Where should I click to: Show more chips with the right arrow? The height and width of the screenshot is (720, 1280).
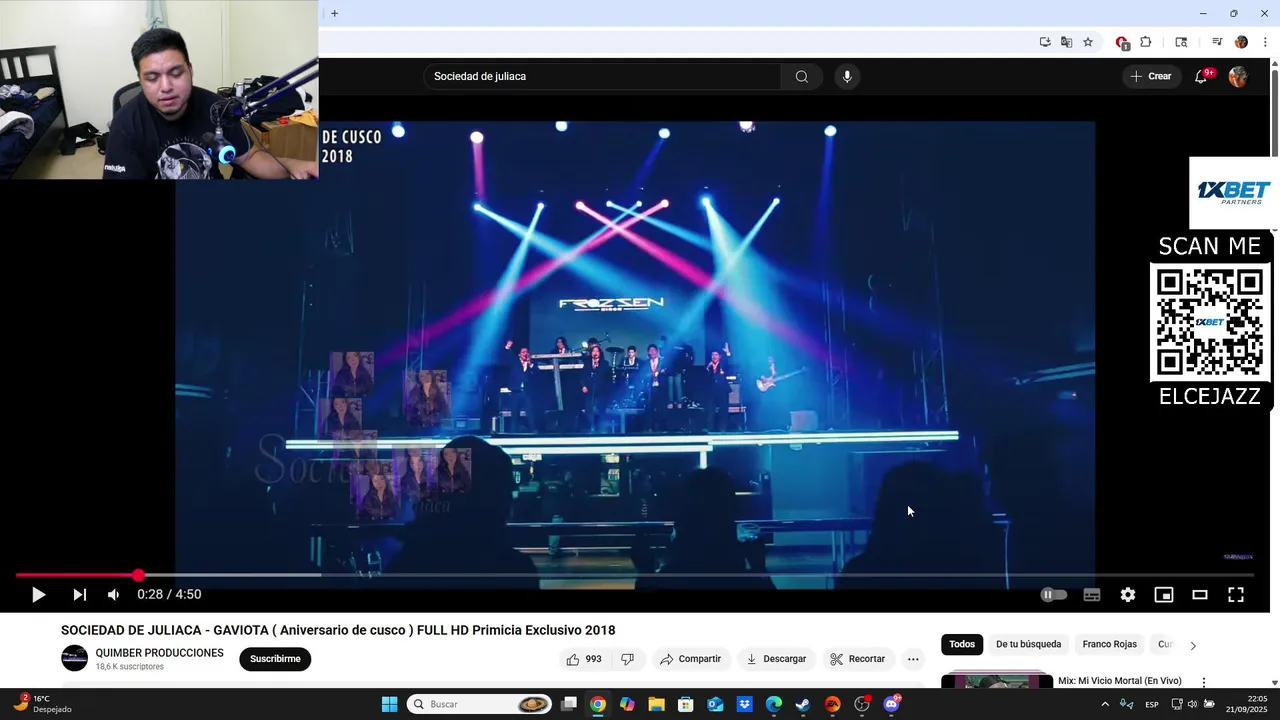[x=1193, y=645]
